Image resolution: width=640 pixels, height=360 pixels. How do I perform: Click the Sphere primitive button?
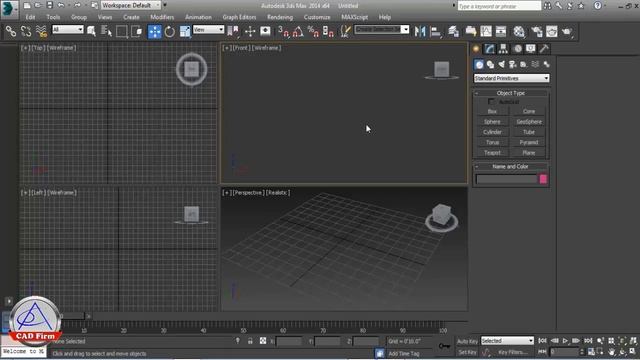click(x=493, y=122)
